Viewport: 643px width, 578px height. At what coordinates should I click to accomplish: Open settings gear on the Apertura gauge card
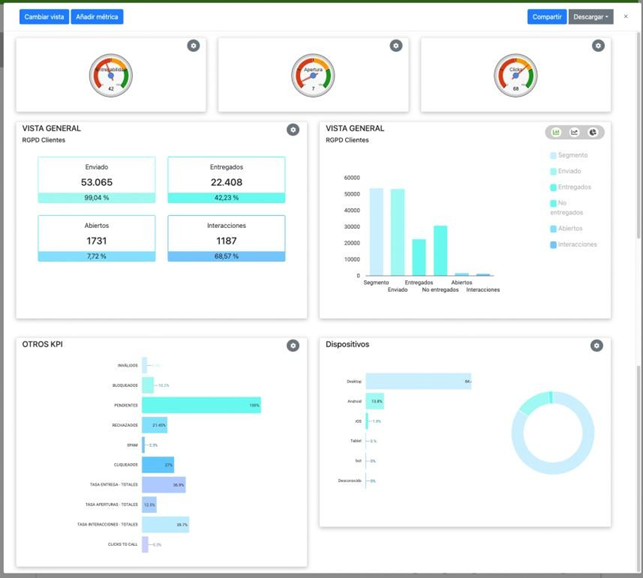tap(396, 46)
